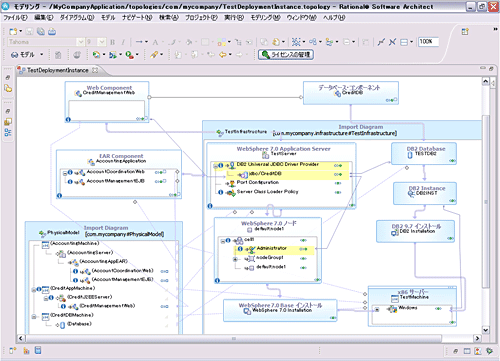Click the debug launch icon
This screenshot has height=361, width=500.
click(96, 55)
